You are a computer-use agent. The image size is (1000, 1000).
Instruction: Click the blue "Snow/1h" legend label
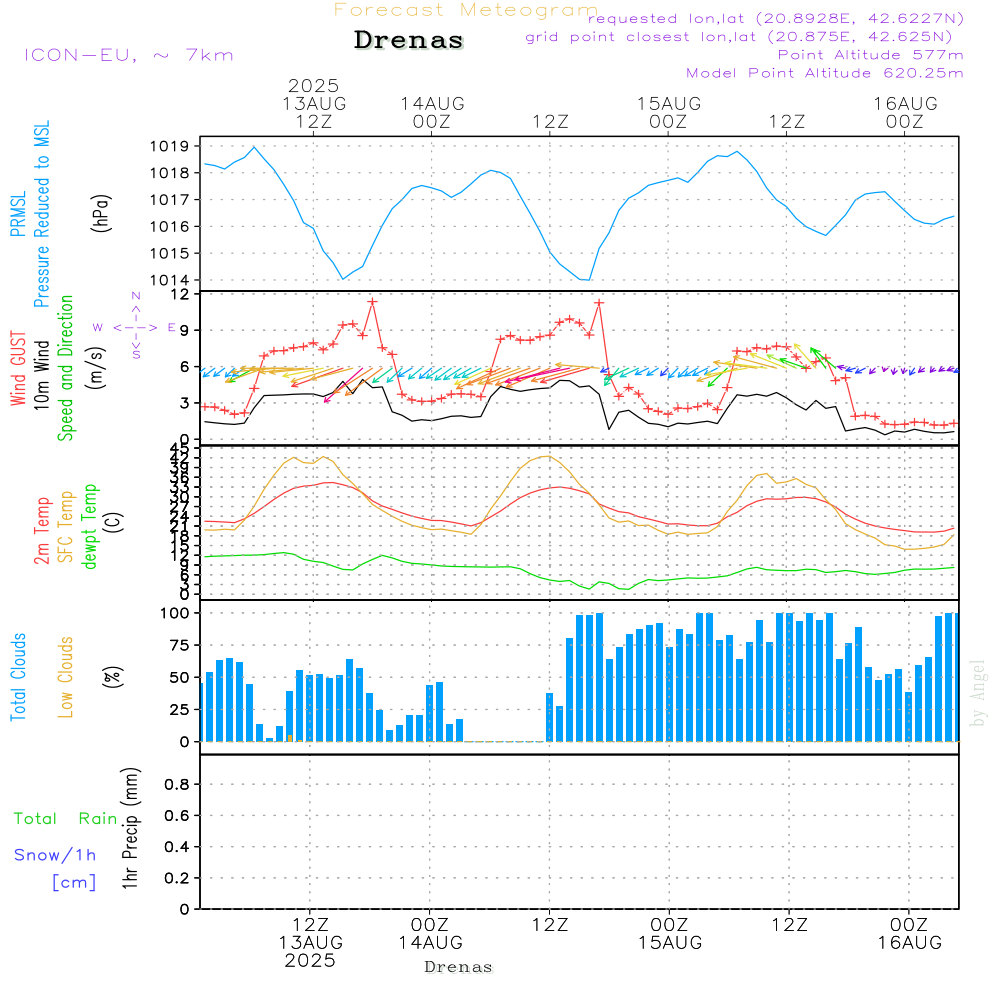(55, 855)
